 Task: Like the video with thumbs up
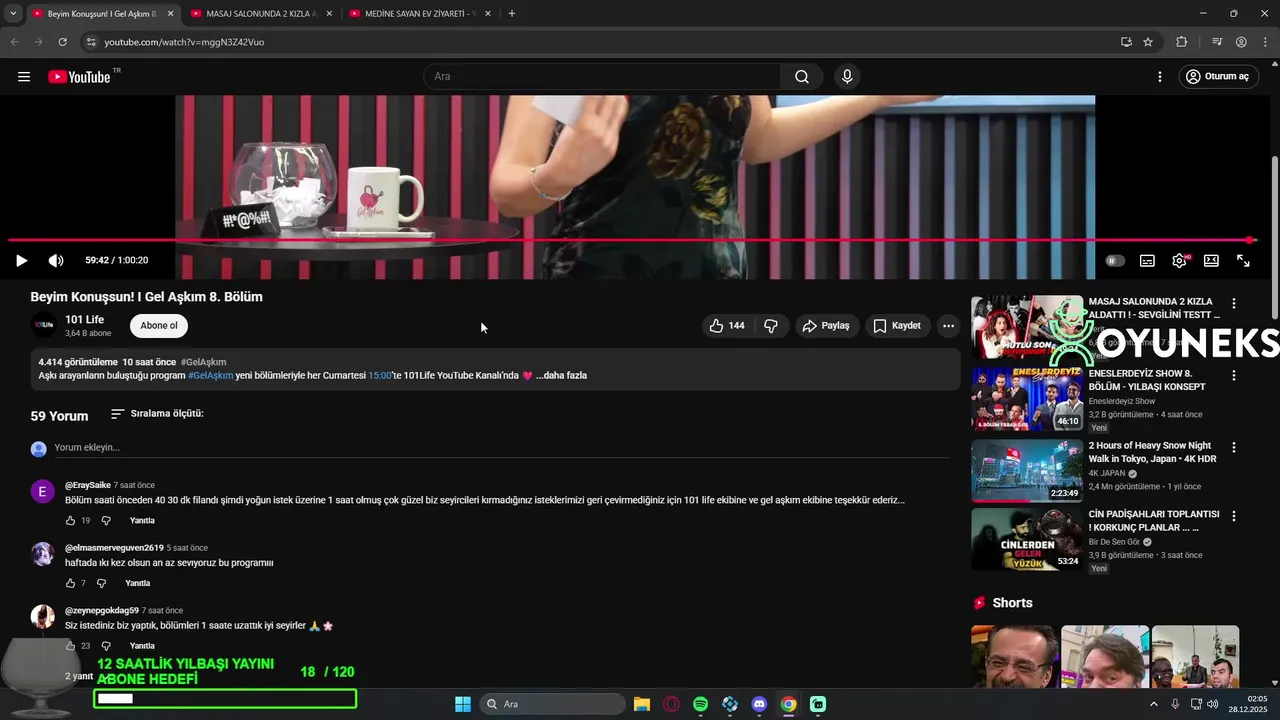point(727,326)
